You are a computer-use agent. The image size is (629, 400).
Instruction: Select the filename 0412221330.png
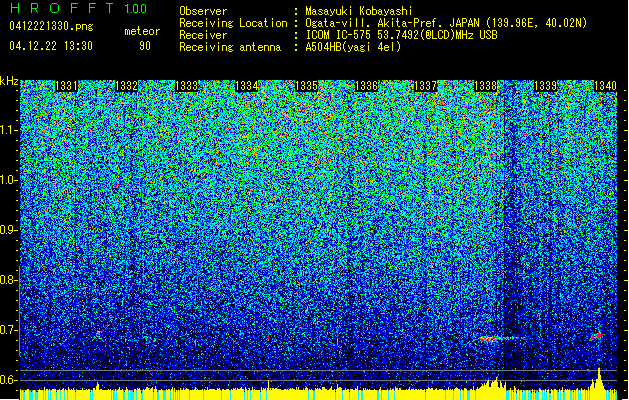(51, 26)
